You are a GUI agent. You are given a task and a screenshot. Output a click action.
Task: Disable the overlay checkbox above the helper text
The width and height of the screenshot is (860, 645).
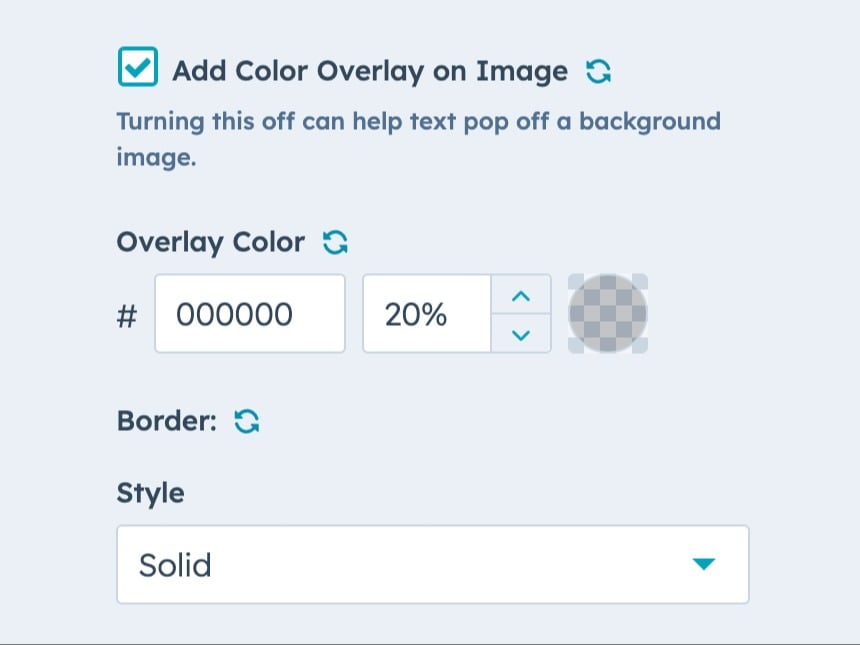coord(138,66)
